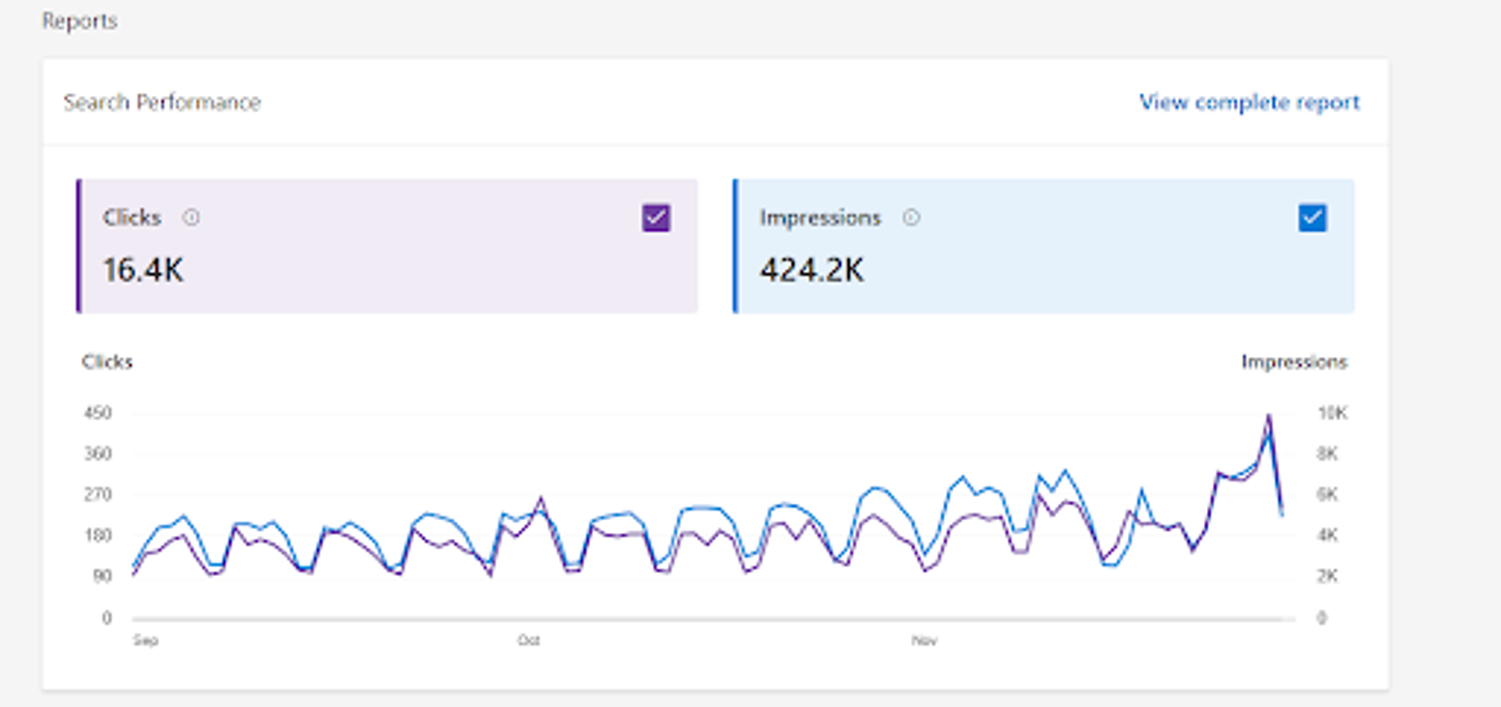This screenshot has height=707, width=1501.
Task: Click the Impressions axis label on the chart
Action: tap(1293, 362)
